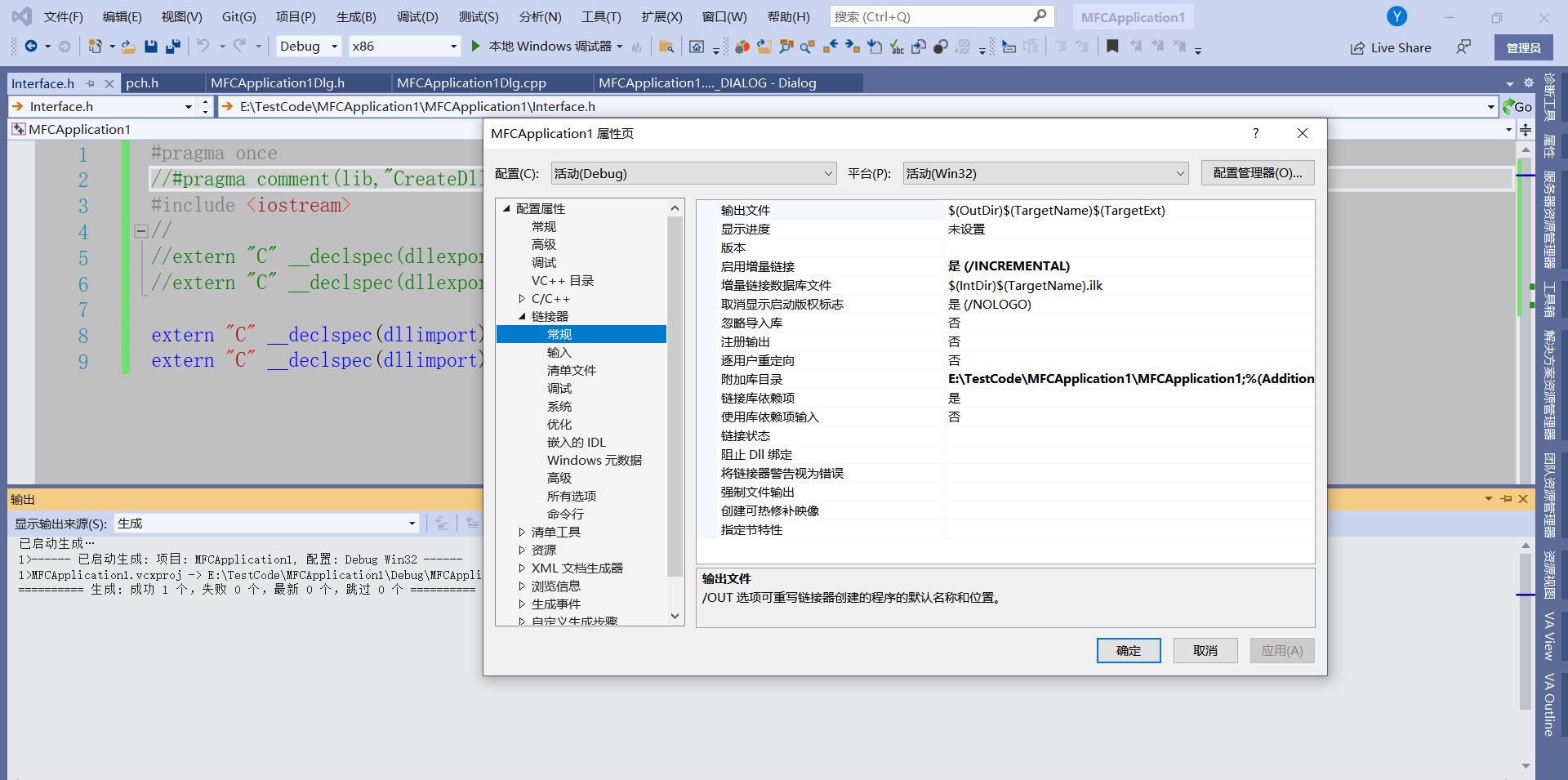This screenshot has height=780, width=1568.
Task: Switch to the pch.h editor tab
Action: coord(142,83)
